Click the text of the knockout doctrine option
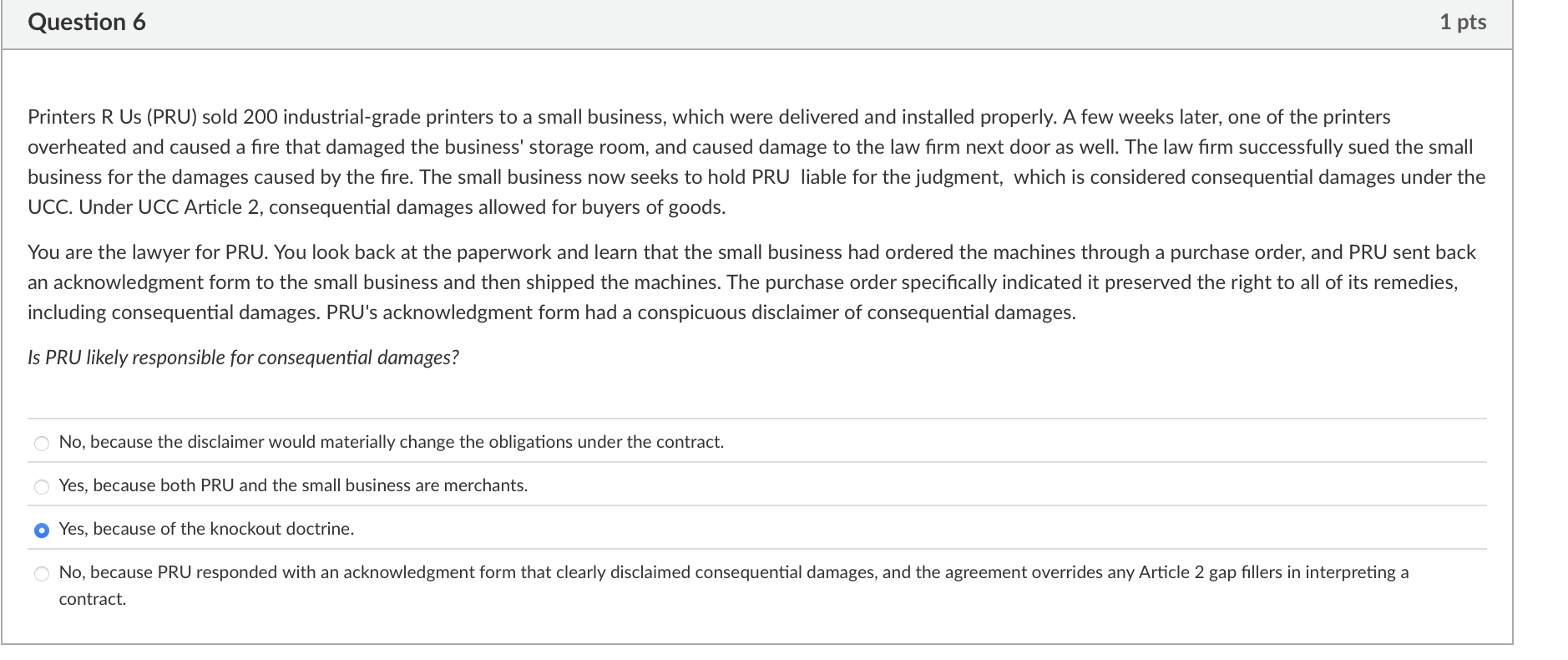Screen dimensions: 1568x660 click(207, 528)
